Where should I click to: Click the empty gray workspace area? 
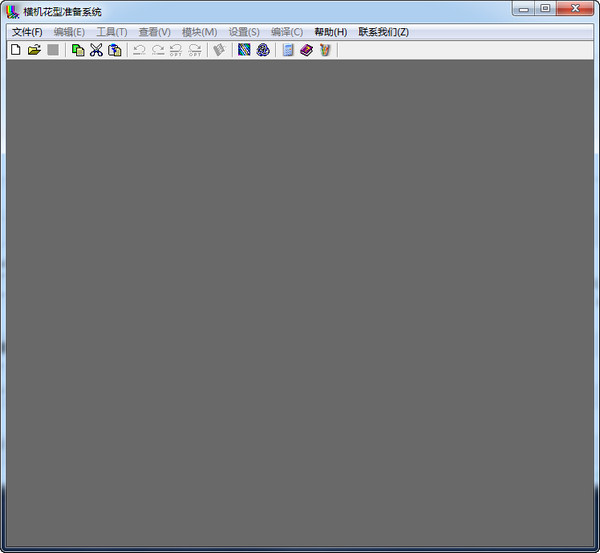(300, 302)
